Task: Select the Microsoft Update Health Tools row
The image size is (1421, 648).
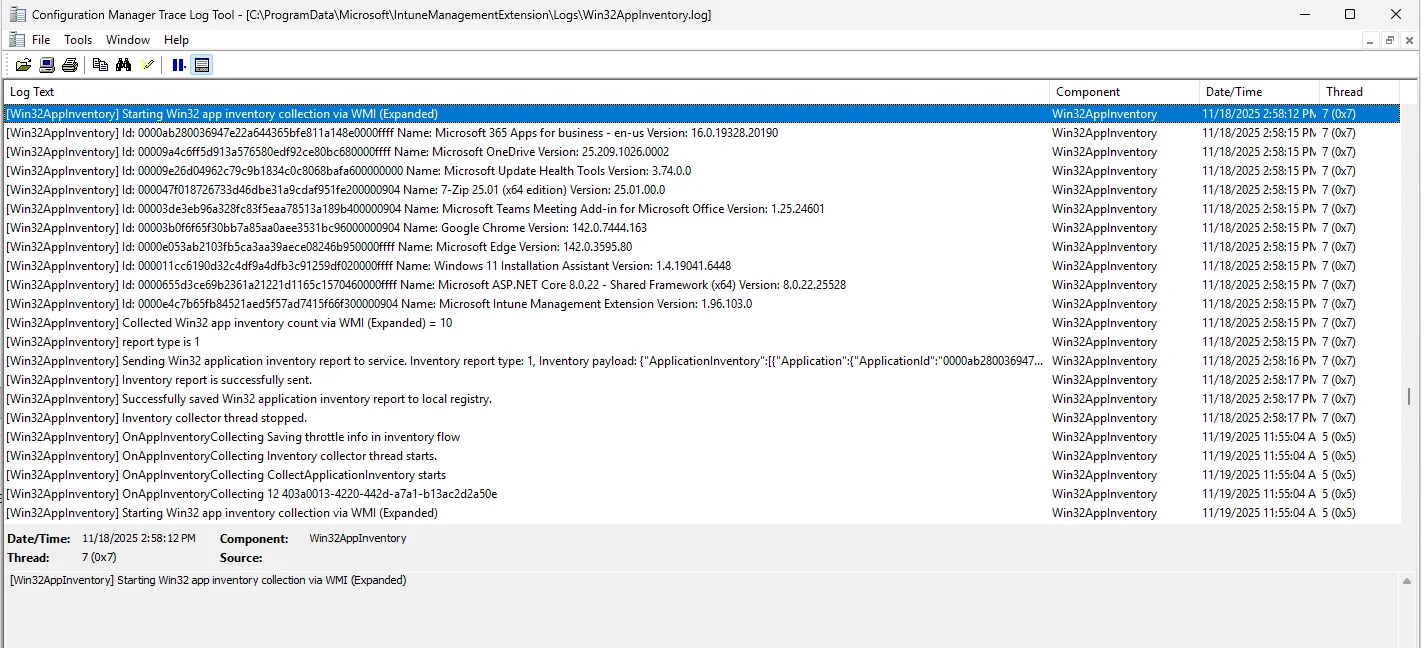Action: tap(701, 171)
